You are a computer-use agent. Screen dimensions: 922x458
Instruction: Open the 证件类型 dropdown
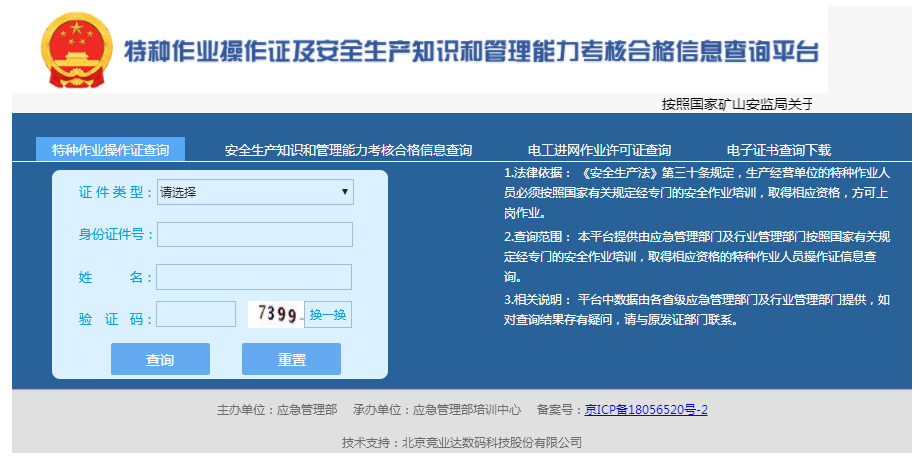[255, 192]
